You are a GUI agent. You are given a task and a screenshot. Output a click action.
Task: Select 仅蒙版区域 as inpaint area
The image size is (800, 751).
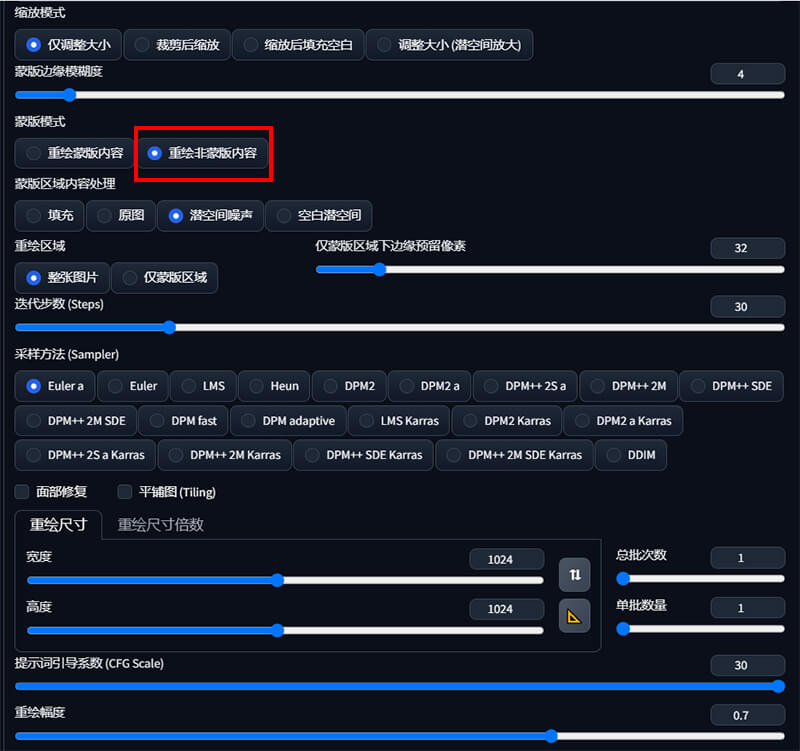tap(164, 277)
